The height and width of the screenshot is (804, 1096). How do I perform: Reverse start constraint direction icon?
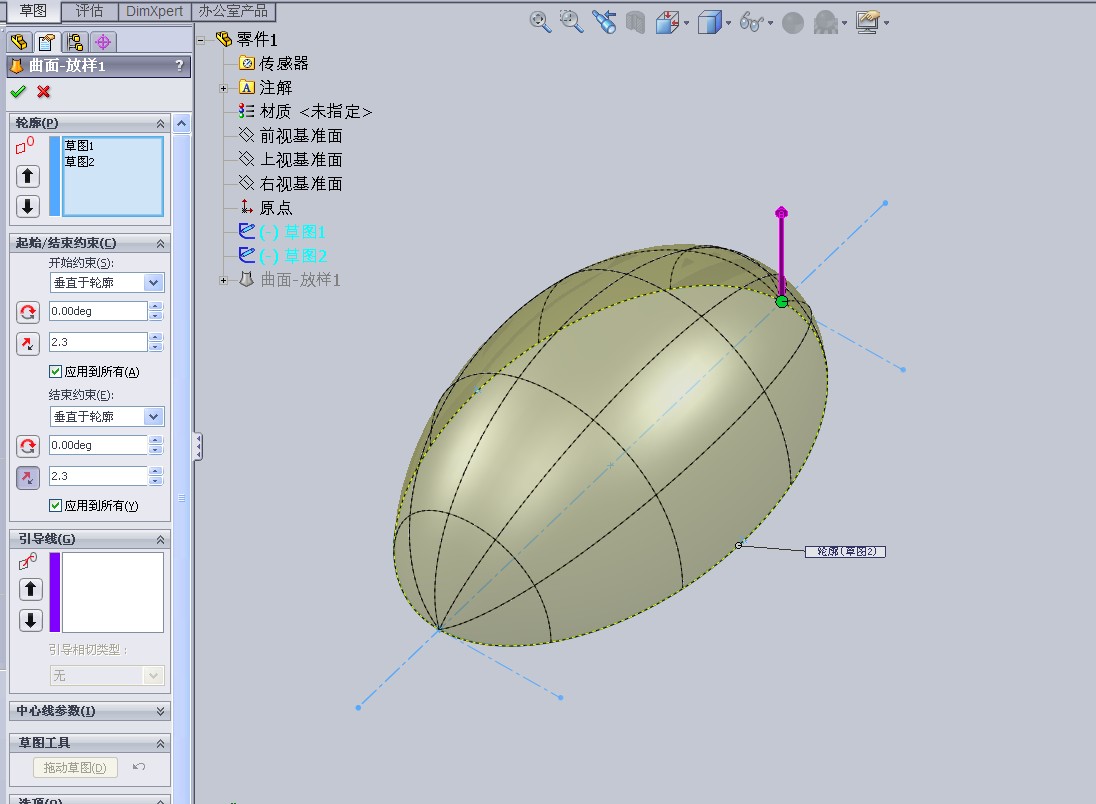28,312
